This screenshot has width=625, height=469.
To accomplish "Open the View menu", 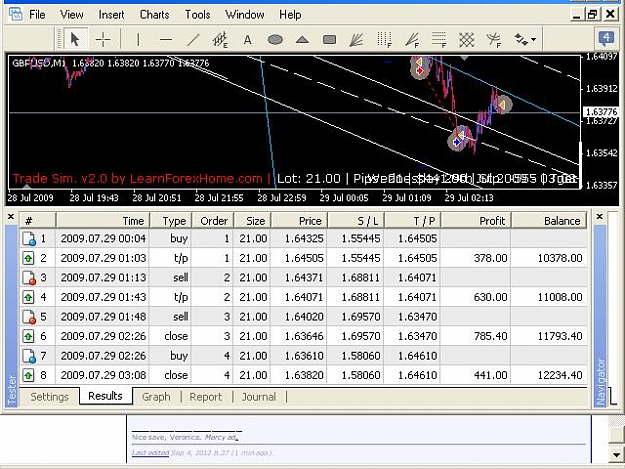I will (72, 15).
